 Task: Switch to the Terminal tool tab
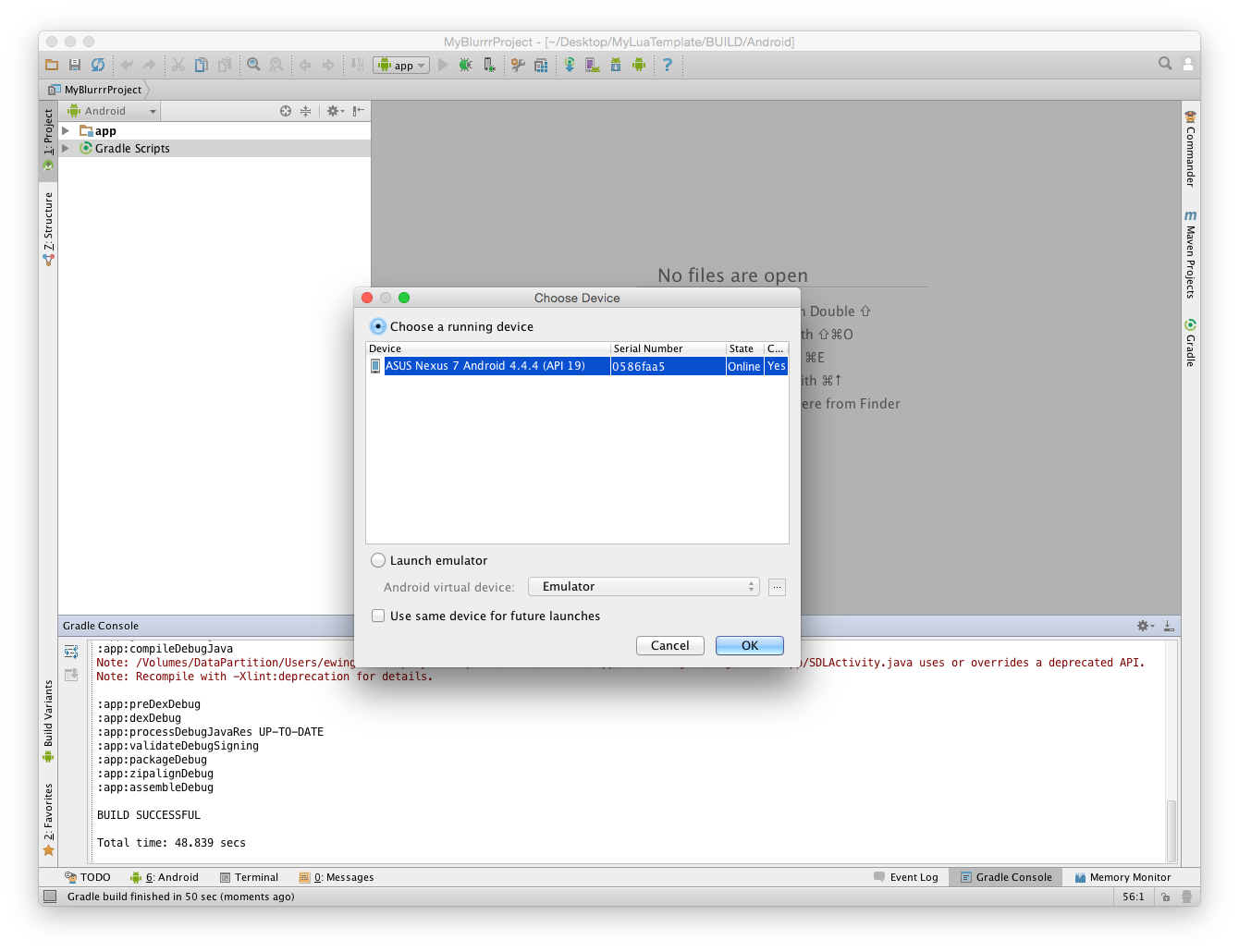tap(249, 877)
